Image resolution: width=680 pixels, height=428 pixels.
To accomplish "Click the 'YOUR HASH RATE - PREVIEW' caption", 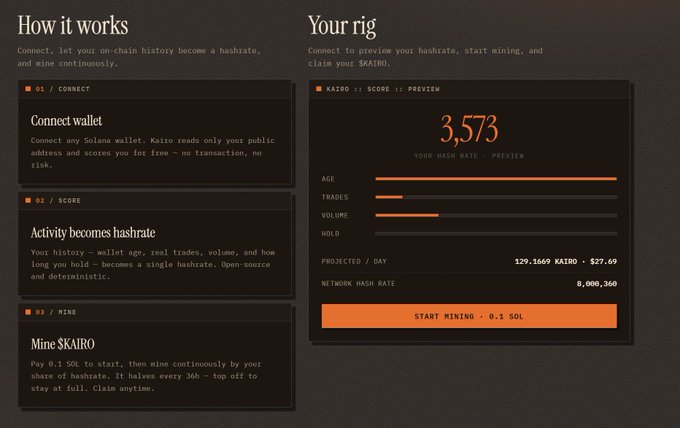I will [x=469, y=156].
